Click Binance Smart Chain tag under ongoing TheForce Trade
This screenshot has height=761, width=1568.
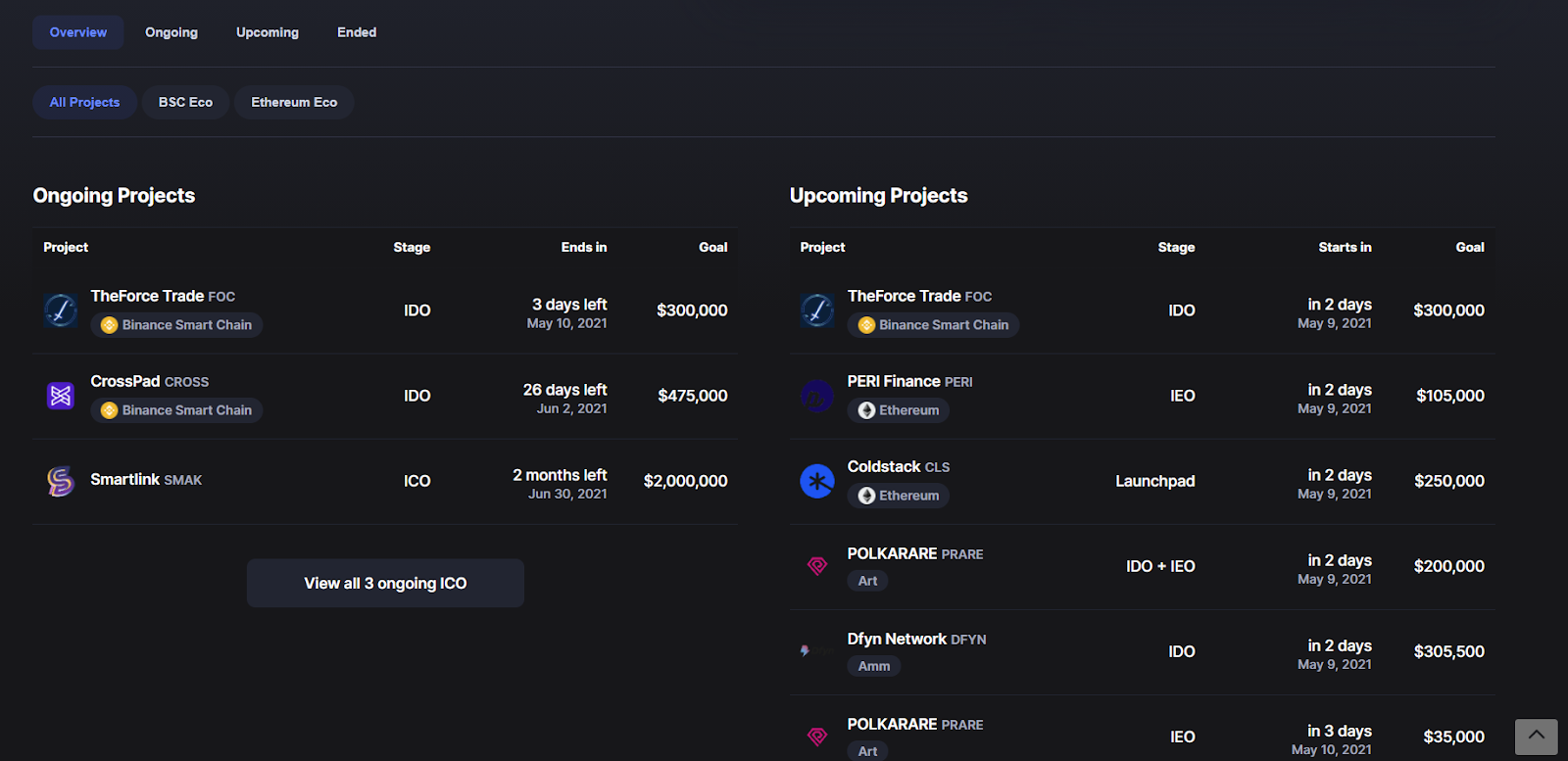coord(176,325)
